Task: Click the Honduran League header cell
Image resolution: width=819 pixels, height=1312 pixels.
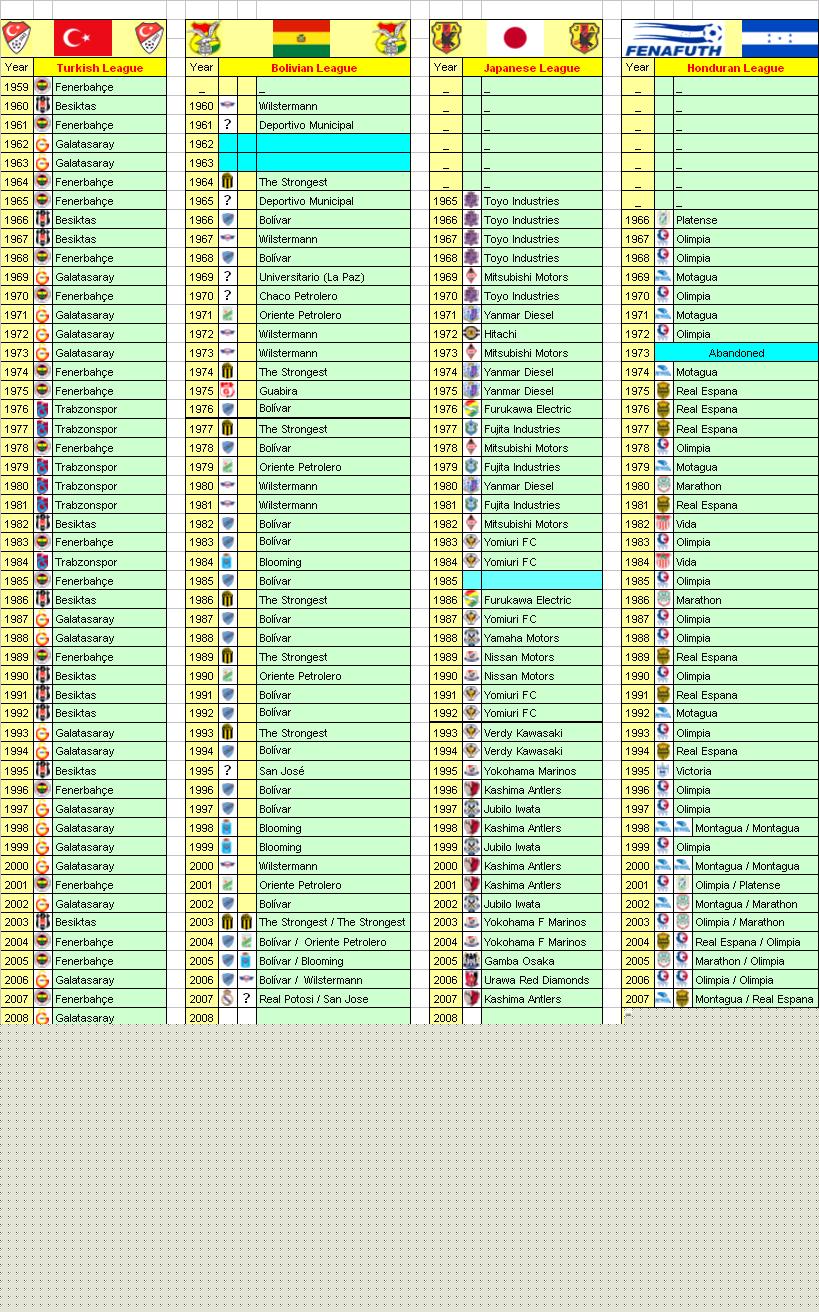Action: coord(735,68)
